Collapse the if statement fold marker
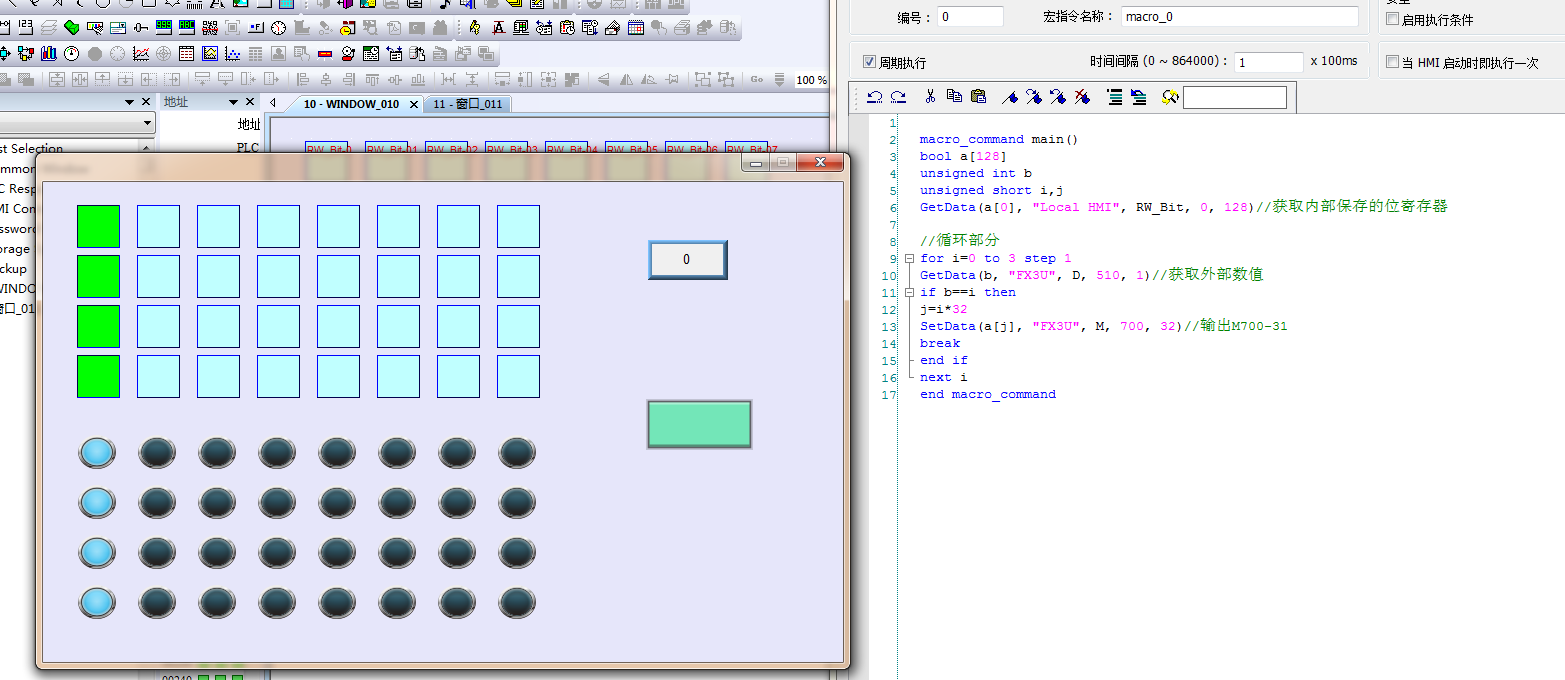1565x680 pixels. 908,292
